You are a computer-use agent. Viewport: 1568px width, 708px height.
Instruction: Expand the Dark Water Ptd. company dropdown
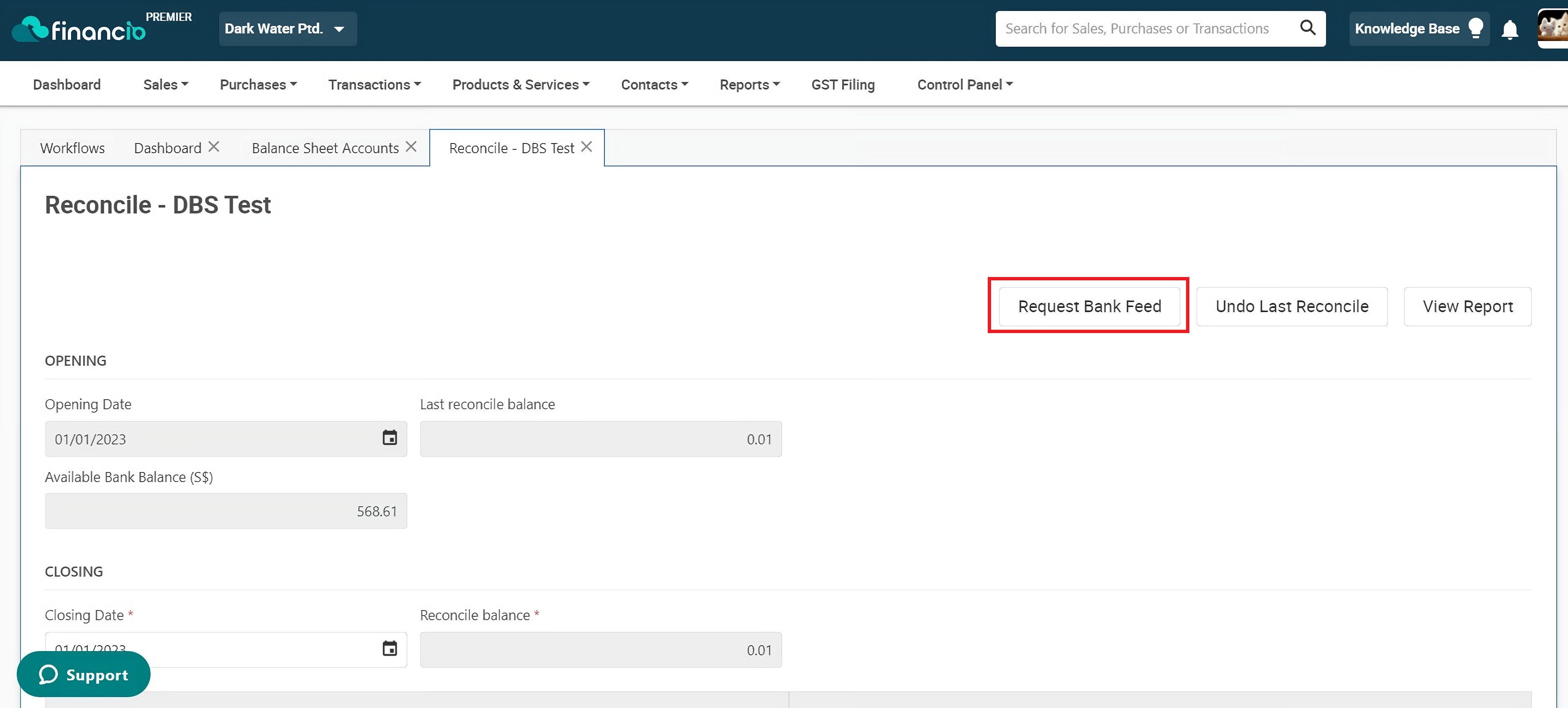click(x=288, y=28)
